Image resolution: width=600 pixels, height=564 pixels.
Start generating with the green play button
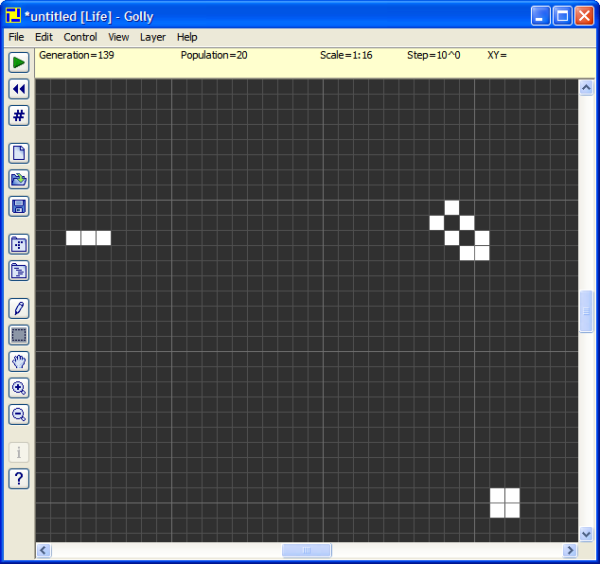click(19, 62)
